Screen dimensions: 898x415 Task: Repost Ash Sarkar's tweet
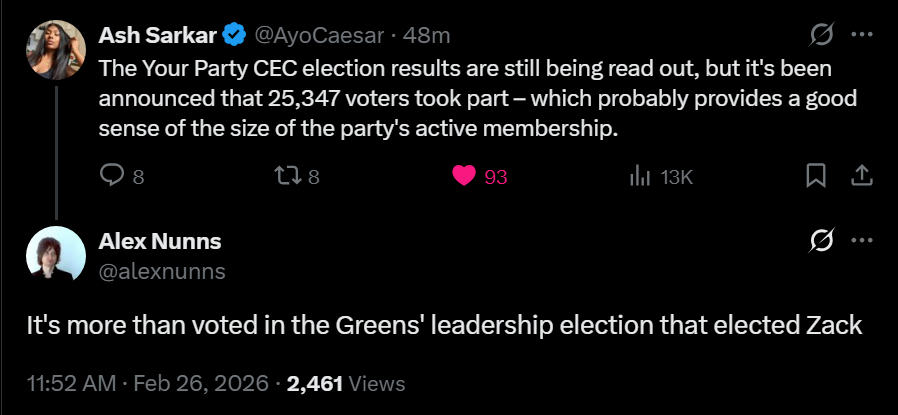click(285, 177)
